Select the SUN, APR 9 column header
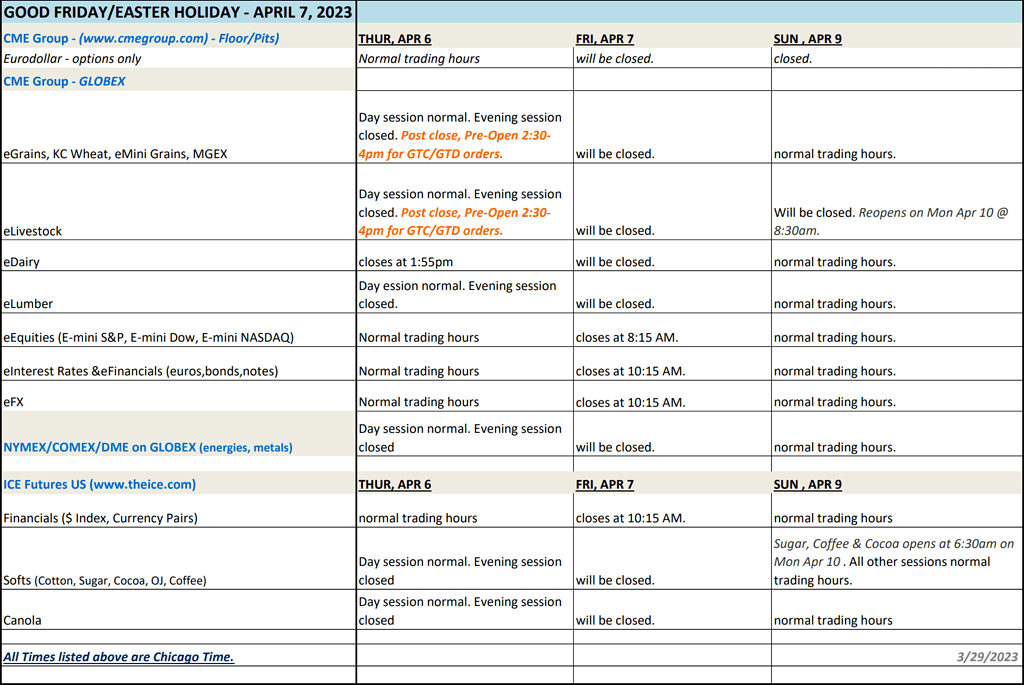1024x685 pixels. [807, 38]
